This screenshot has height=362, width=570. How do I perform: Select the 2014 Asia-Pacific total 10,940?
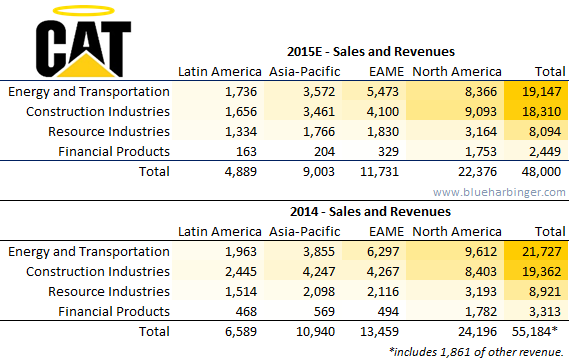[316, 331]
